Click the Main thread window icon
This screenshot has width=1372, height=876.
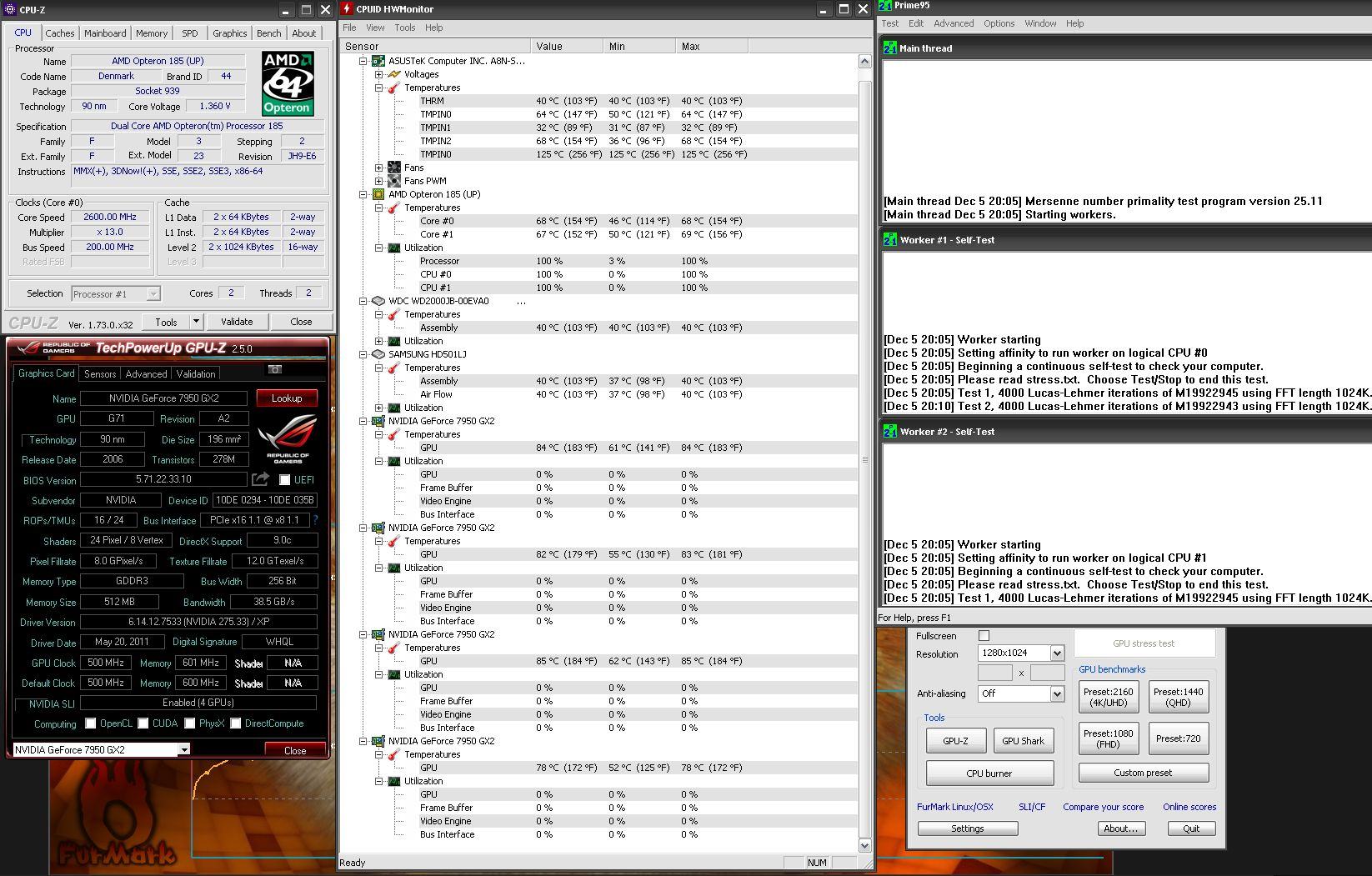(890, 48)
